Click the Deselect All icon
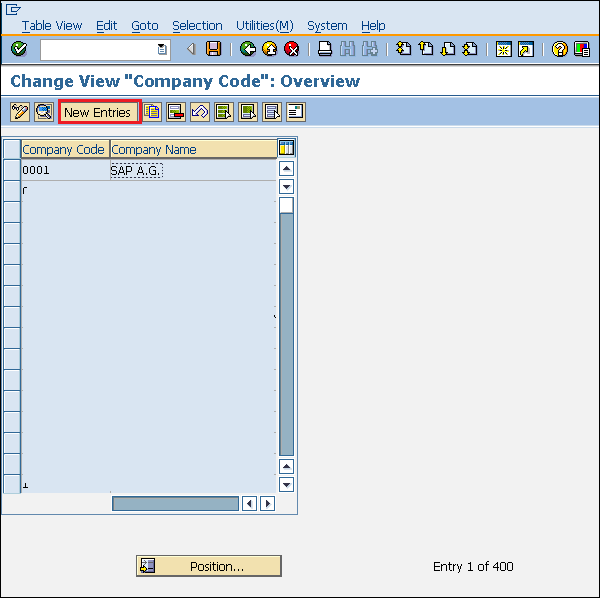600x598 pixels. click(272, 112)
